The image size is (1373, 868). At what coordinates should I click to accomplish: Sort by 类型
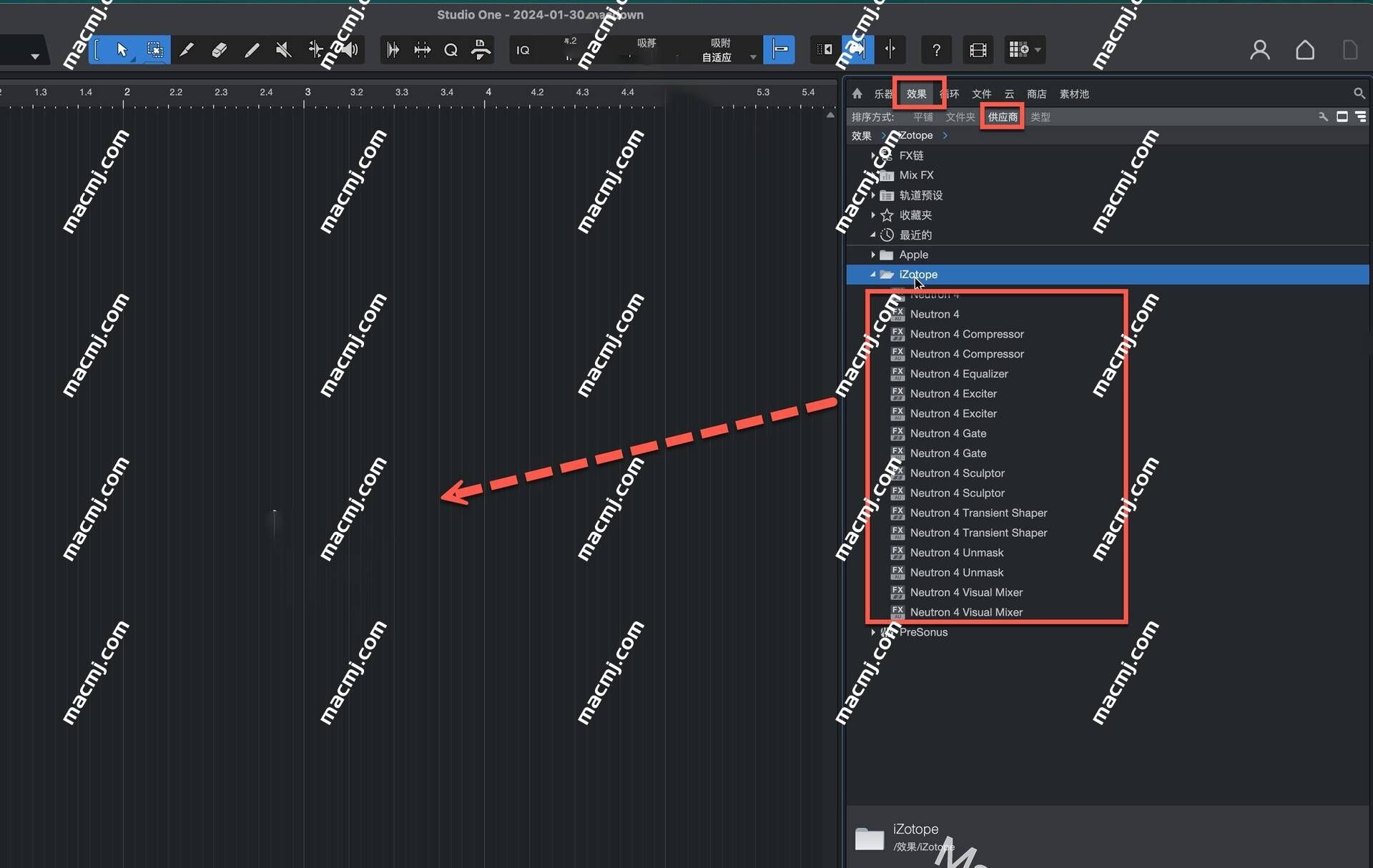[x=1040, y=117]
